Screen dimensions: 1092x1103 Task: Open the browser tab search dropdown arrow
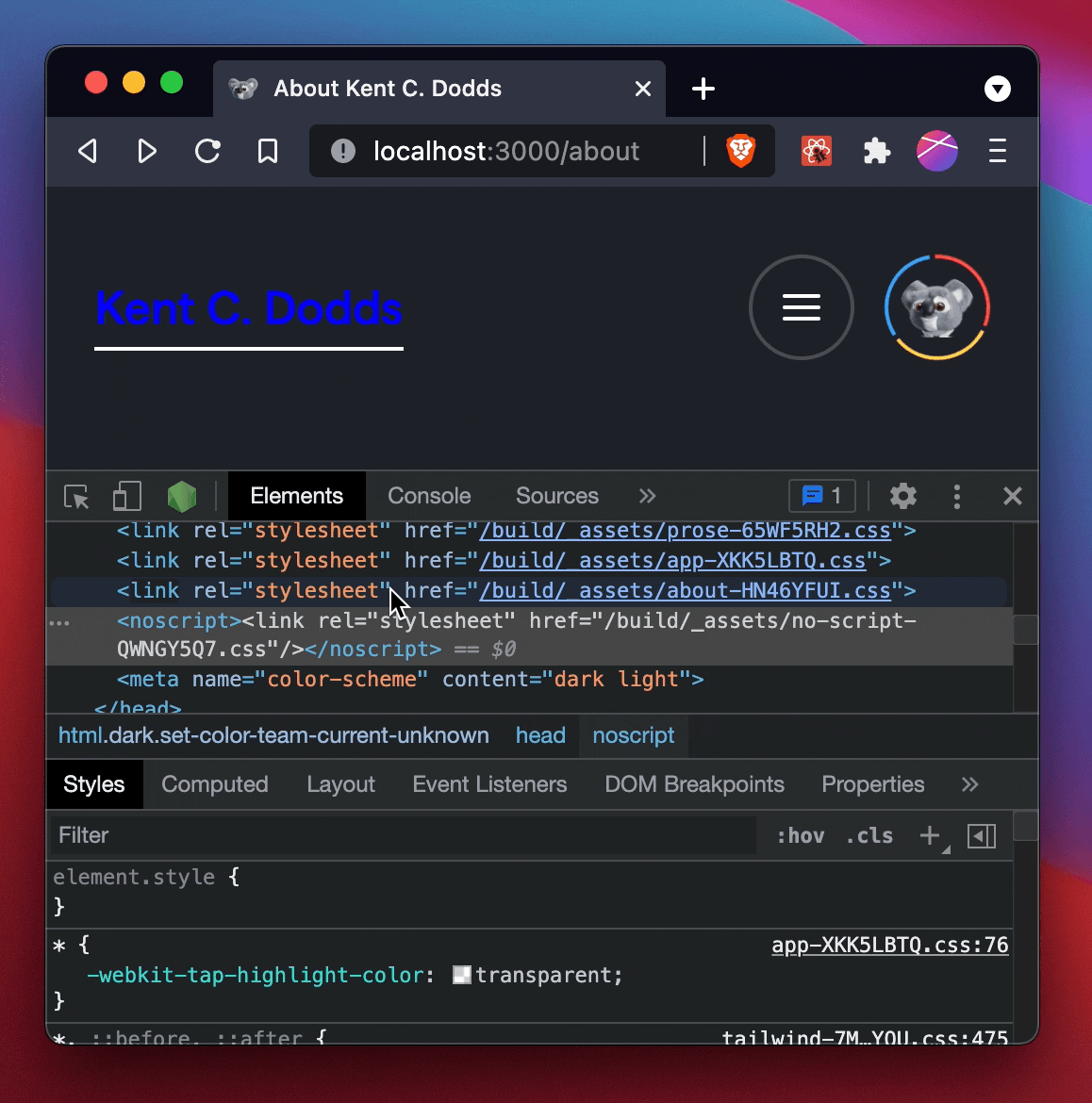pyautogui.click(x=997, y=89)
